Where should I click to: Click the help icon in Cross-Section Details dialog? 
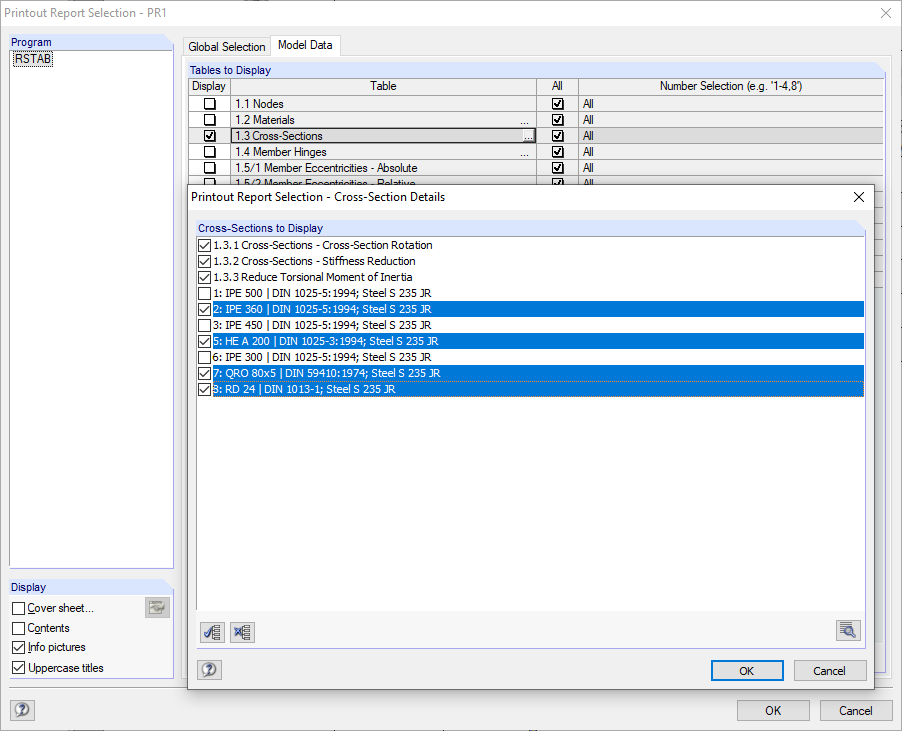[x=209, y=669]
